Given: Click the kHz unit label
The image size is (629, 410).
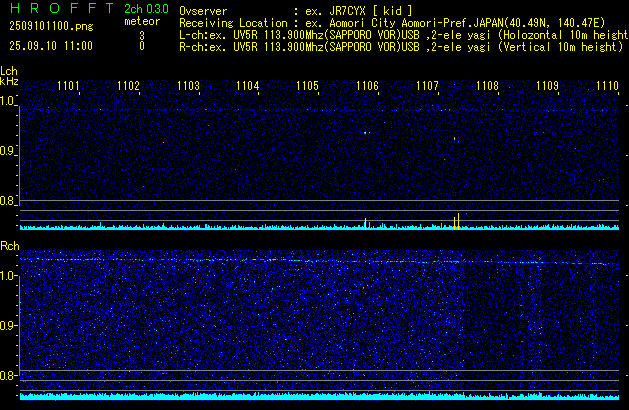Looking at the screenshot, I should pyautogui.click(x=9, y=81).
